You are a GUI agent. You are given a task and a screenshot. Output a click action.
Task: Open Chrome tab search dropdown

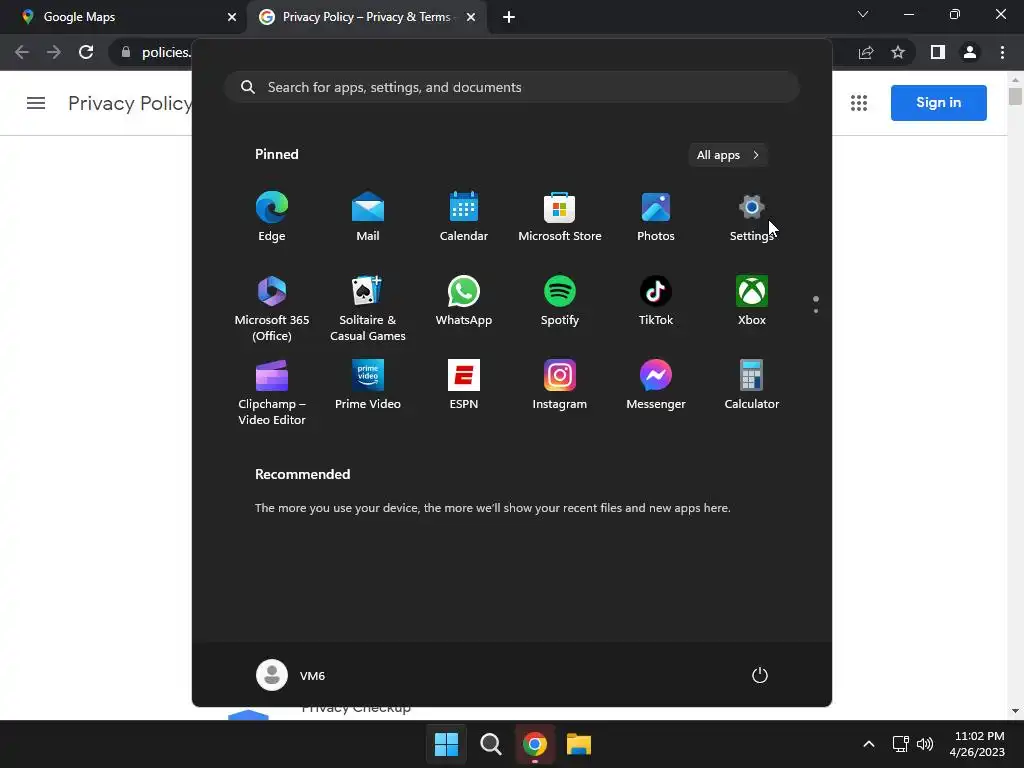[863, 14]
